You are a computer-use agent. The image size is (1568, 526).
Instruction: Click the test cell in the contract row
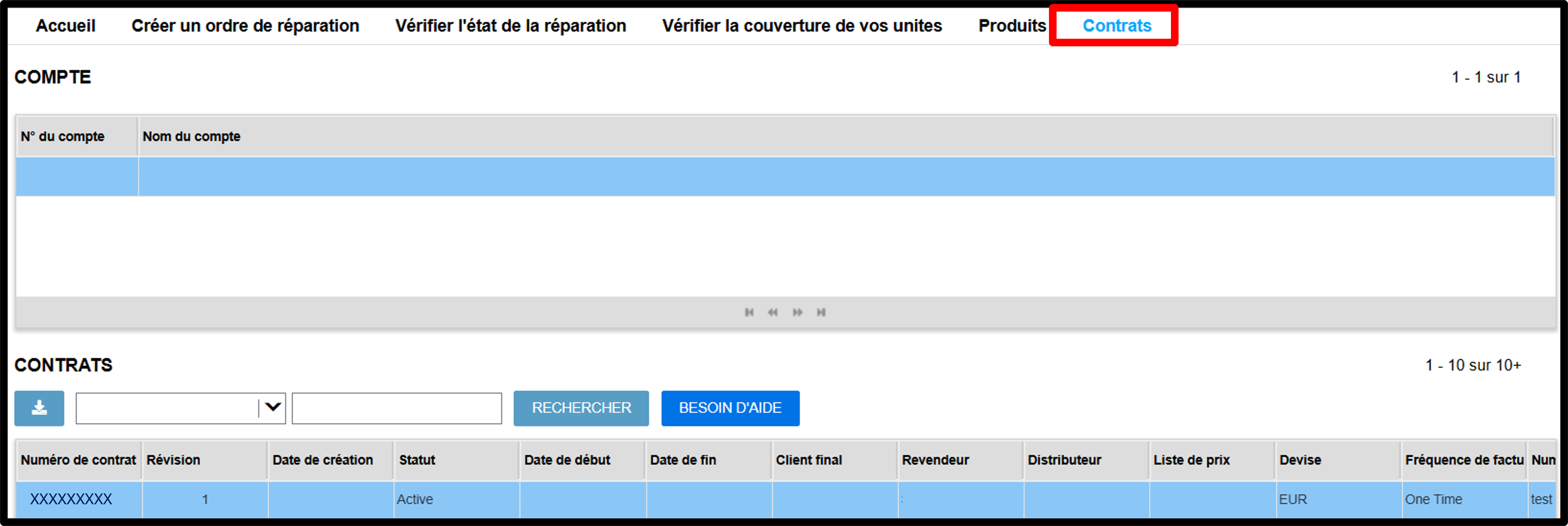[1541, 499]
